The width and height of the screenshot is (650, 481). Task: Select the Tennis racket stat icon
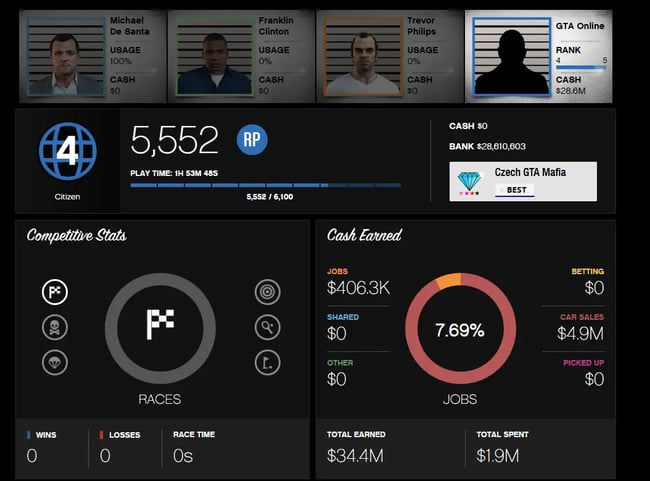(x=265, y=327)
